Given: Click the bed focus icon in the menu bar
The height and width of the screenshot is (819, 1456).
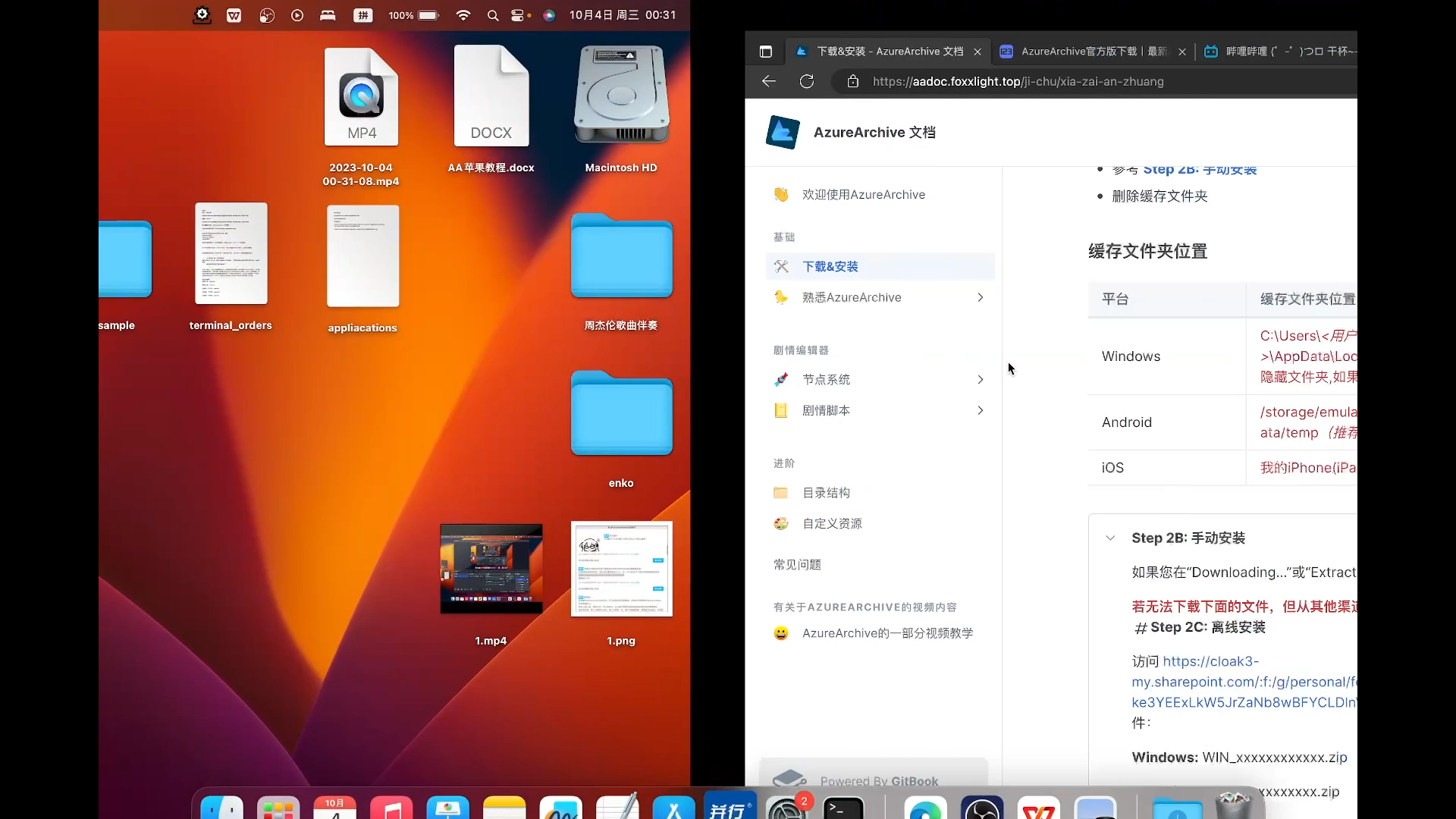Looking at the screenshot, I should pyautogui.click(x=328, y=15).
